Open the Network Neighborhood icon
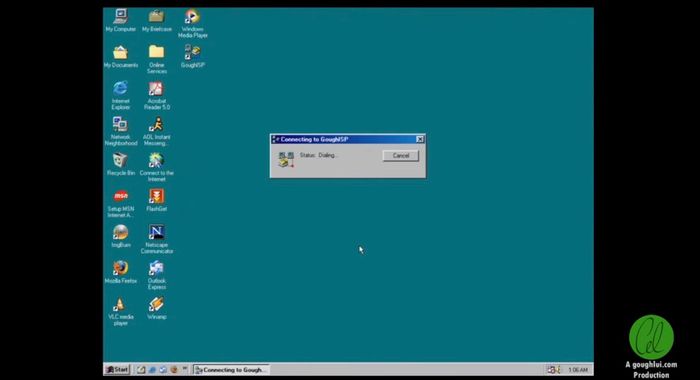This screenshot has height=380, width=700. (121, 131)
